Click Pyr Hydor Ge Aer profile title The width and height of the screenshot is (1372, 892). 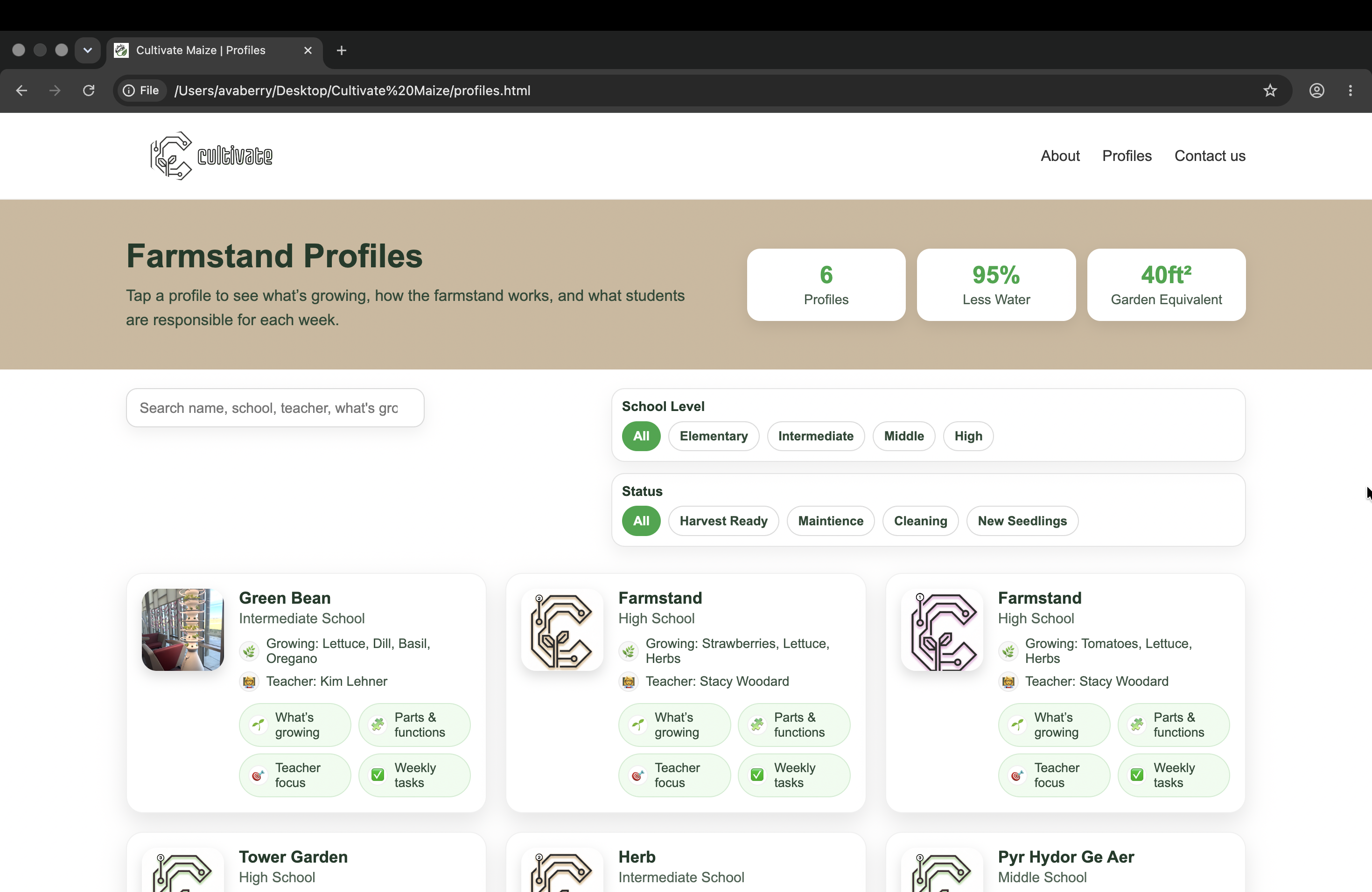[1066, 857]
